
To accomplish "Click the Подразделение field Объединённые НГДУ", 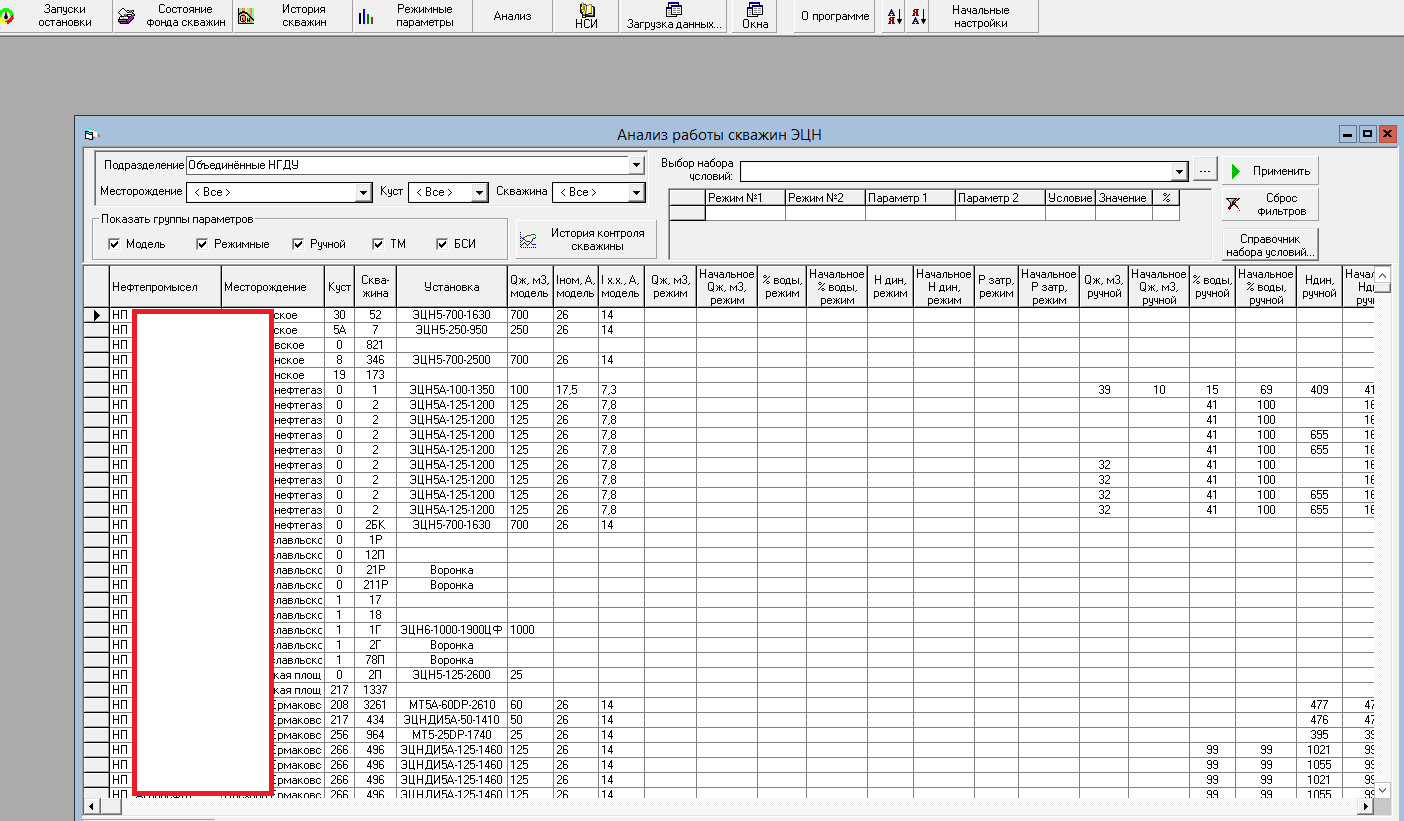I will tap(407, 165).
